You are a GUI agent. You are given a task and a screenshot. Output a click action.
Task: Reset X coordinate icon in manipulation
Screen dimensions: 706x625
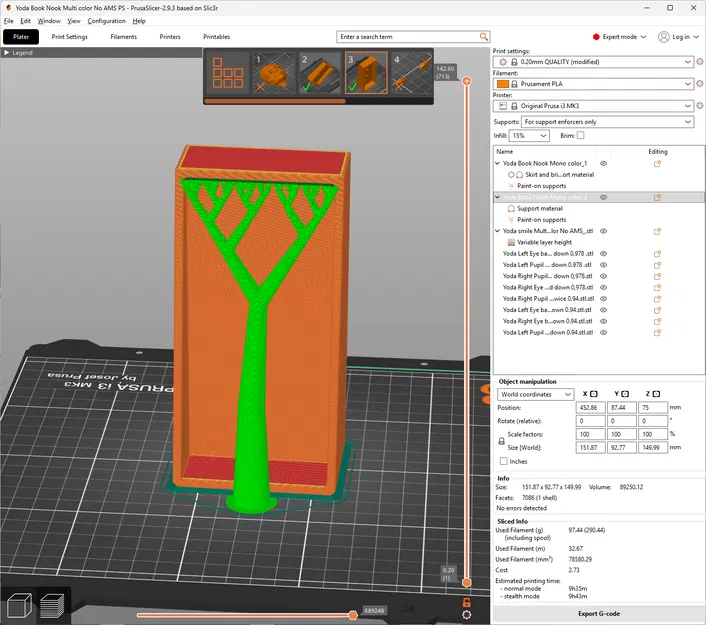click(594, 394)
